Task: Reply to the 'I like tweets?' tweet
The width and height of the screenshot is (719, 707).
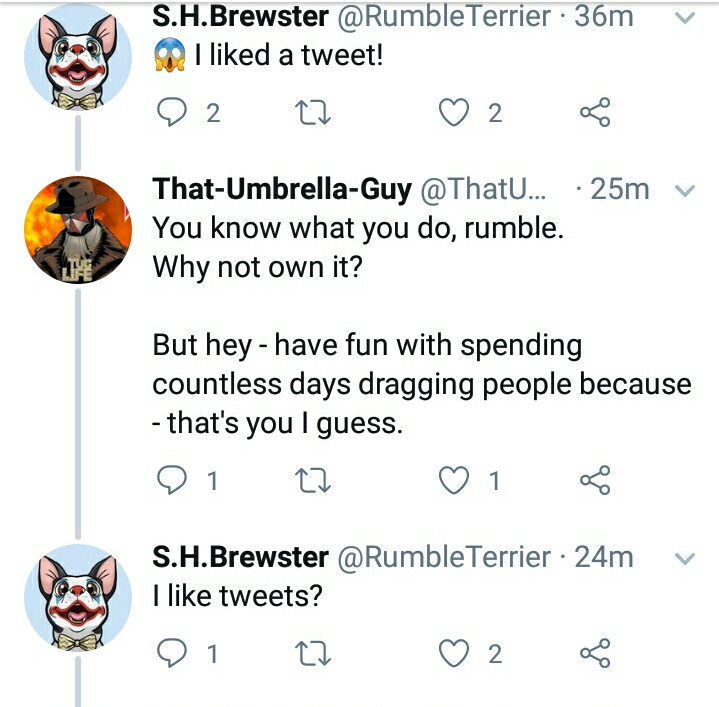Action: pyautogui.click(x=172, y=653)
